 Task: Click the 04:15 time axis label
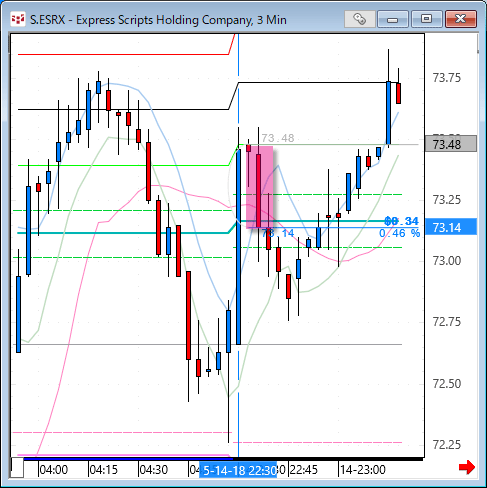click(x=104, y=470)
